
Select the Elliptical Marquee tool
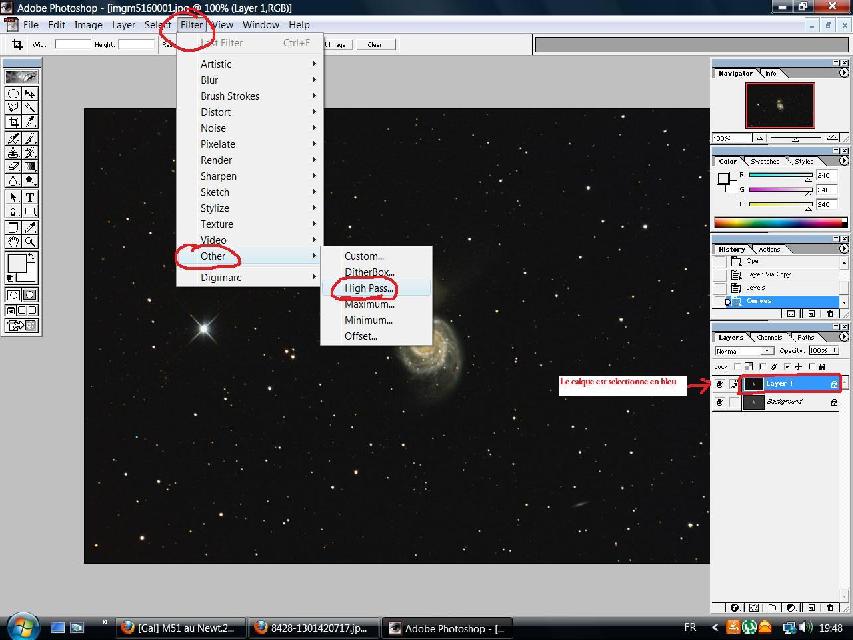13,94
